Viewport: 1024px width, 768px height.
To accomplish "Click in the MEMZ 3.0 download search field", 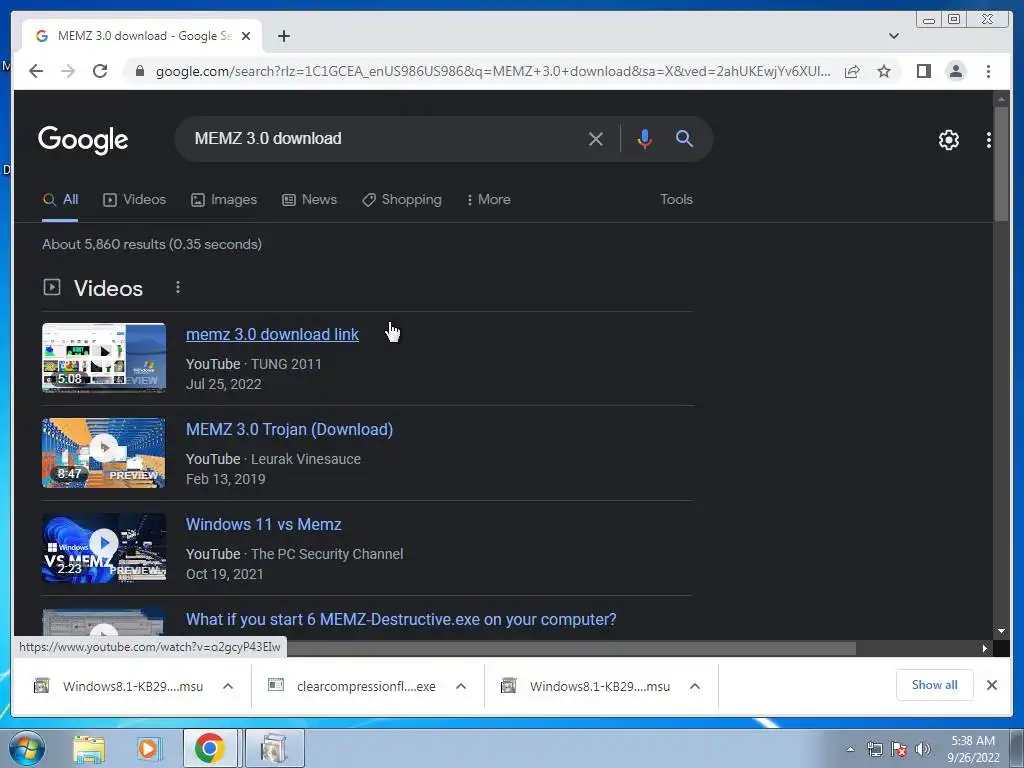I will (385, 138).
